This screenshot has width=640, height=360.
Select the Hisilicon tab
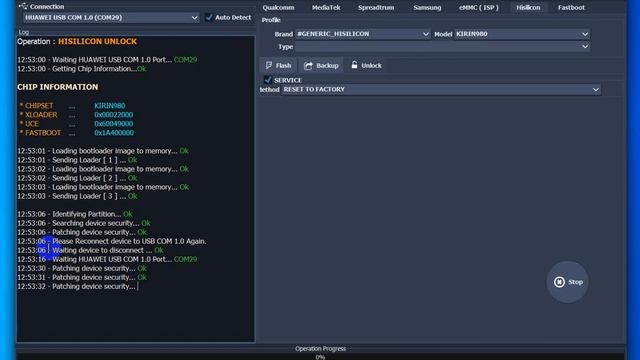click(528, 7)
